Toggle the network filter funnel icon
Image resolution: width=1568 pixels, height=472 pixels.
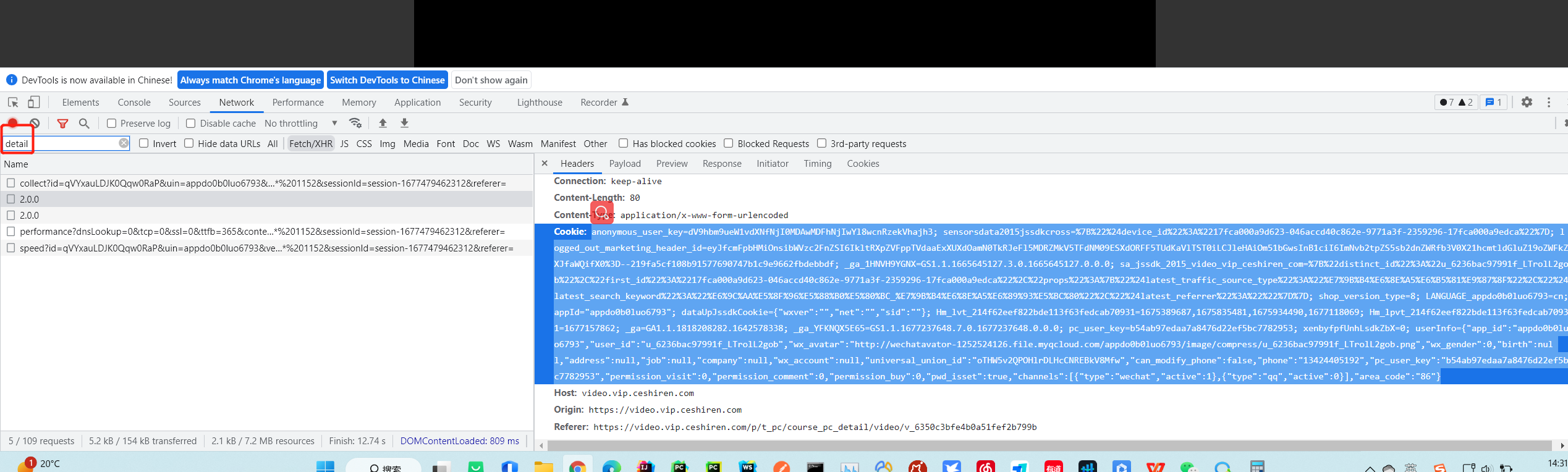click(62, 124)
